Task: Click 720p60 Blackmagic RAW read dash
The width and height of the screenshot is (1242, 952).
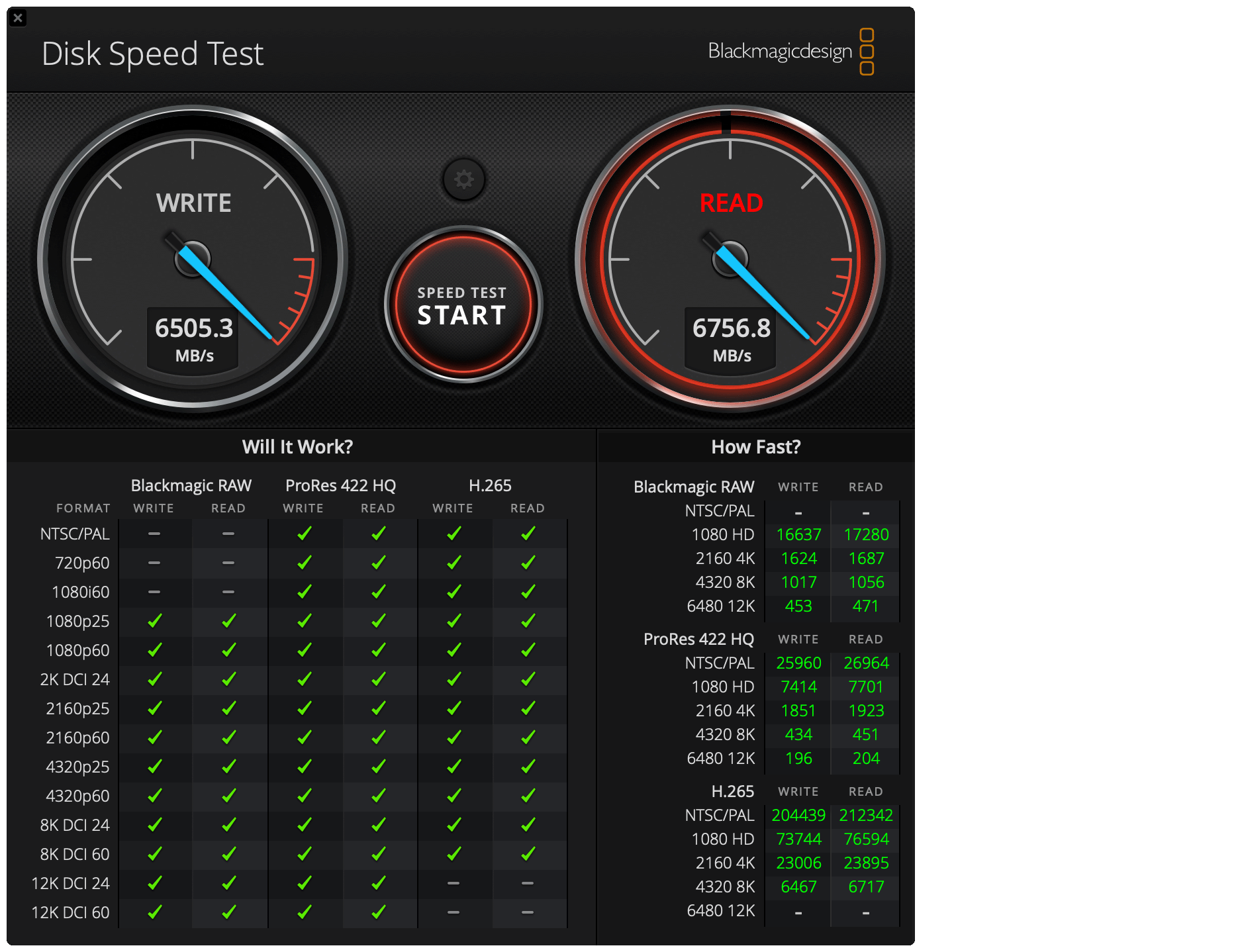Action: [x=228, y=563]
